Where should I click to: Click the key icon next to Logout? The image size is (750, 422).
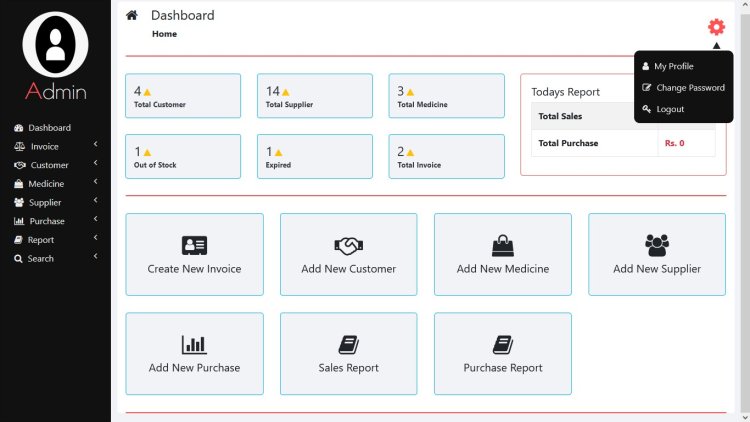pos(647,109)
